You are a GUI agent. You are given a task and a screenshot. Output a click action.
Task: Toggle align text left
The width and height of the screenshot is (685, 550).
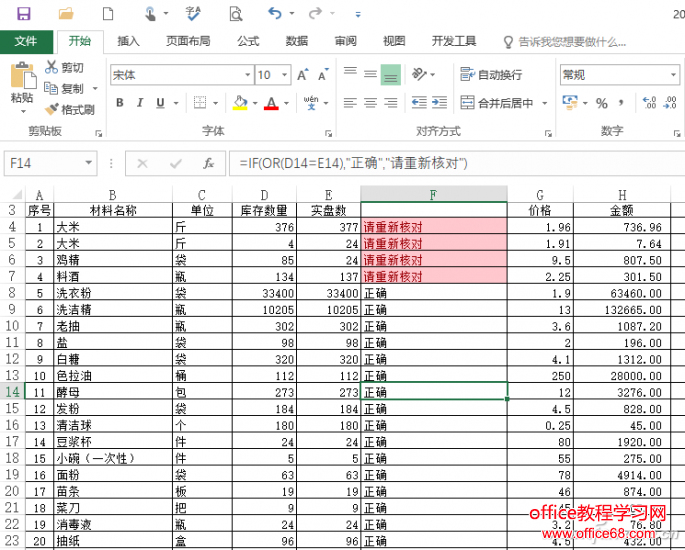pyautogui.click(x=350, y=103)
